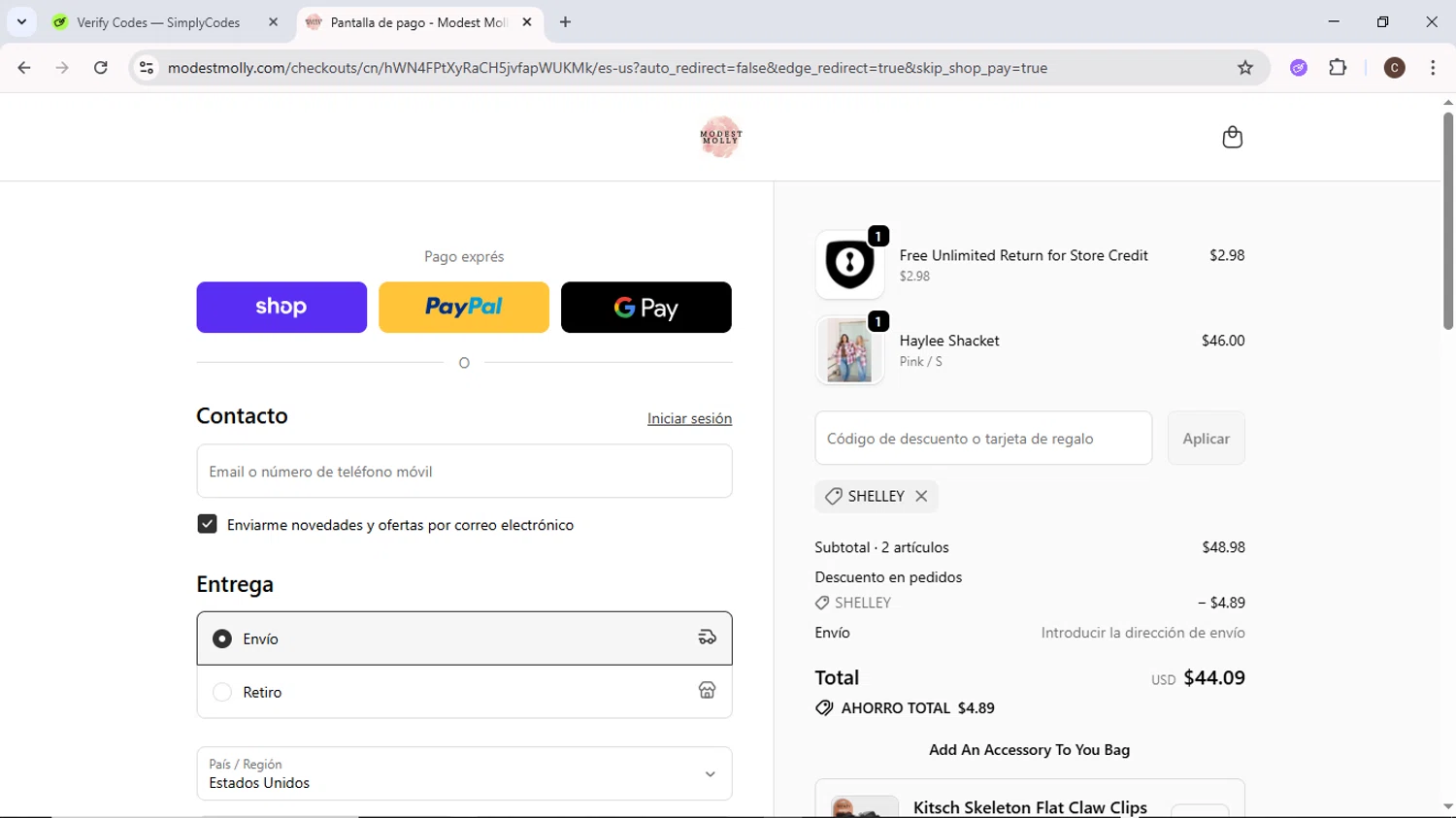Viewport: 1456px width, 818px height.
Task: Click the address bar URL
Action: (607, 68)
